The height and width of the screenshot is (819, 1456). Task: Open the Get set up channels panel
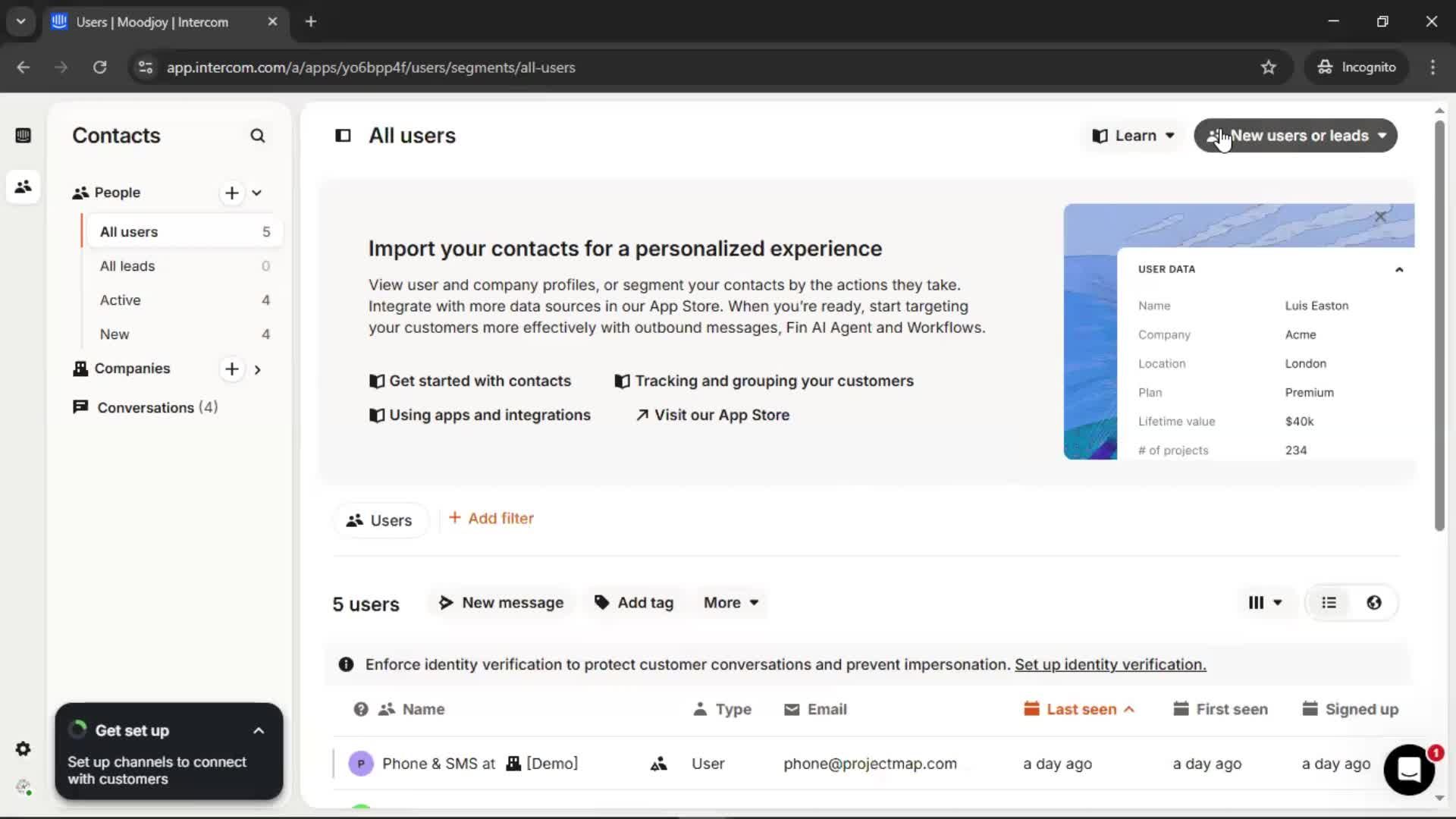click(169, 752)
